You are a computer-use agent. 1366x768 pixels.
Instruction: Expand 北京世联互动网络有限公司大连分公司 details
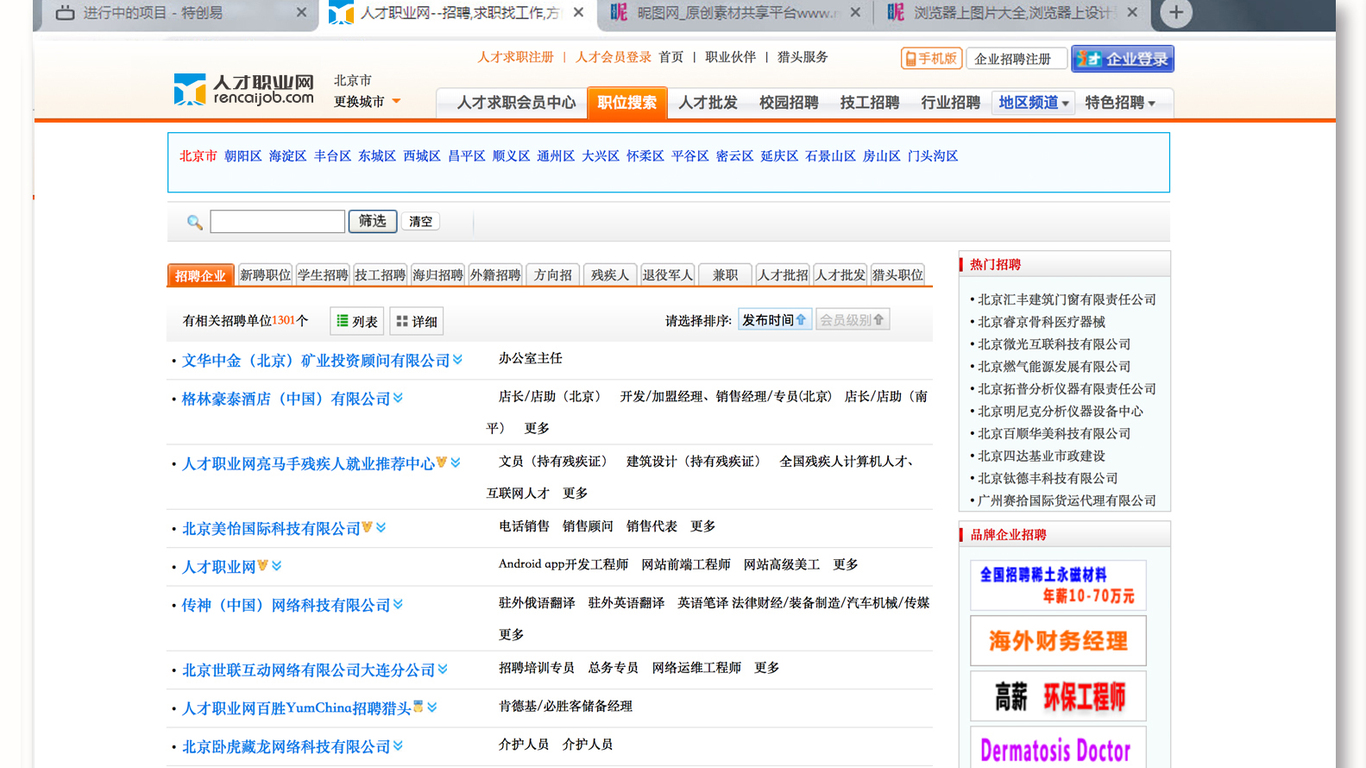coord(443,669)
